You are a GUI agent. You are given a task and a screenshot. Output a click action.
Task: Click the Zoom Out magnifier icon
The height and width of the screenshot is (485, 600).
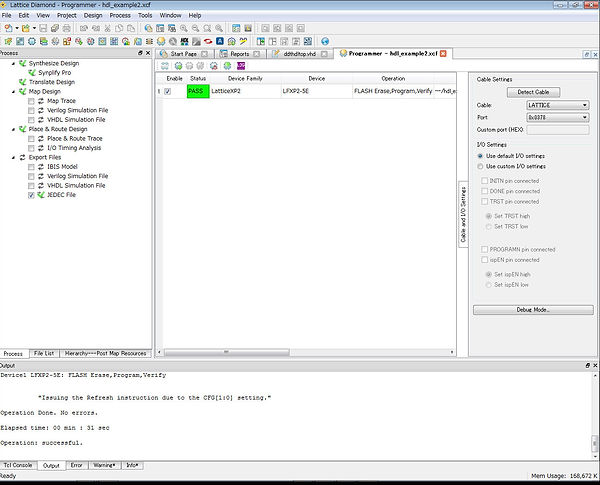(x=196, y=28)
